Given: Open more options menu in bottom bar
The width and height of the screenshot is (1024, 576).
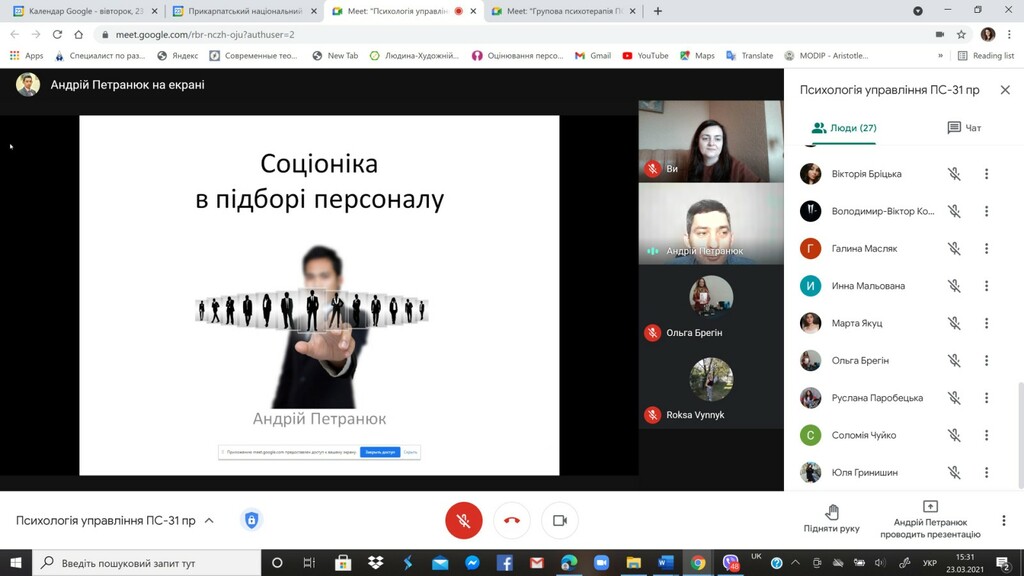Looking at the screenshot, I should click(x=1003, y=520).
